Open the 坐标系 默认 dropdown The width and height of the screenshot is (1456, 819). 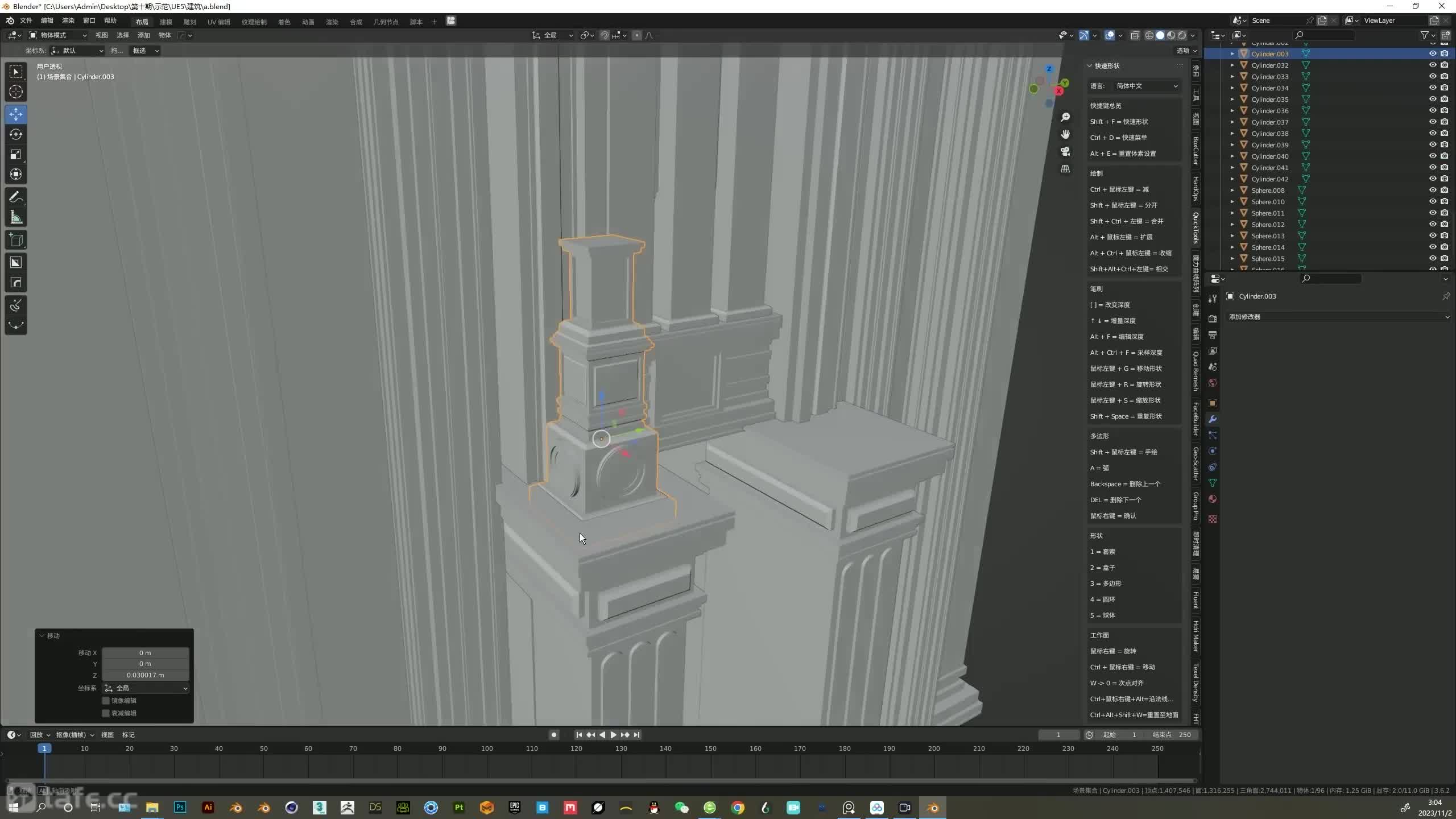pyautogui.click(x=77, y=51)
